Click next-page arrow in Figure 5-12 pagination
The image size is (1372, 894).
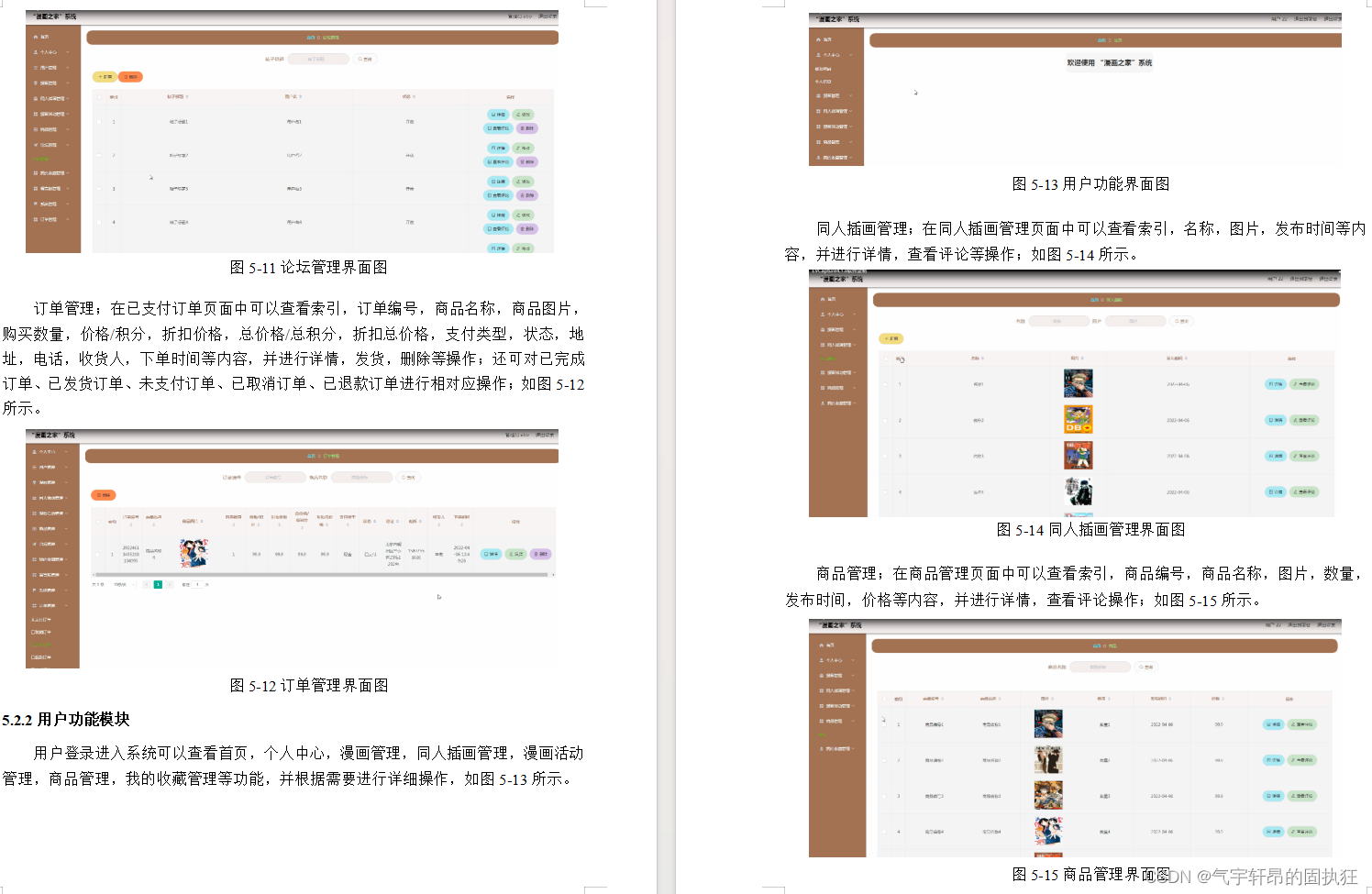[170, 584]
